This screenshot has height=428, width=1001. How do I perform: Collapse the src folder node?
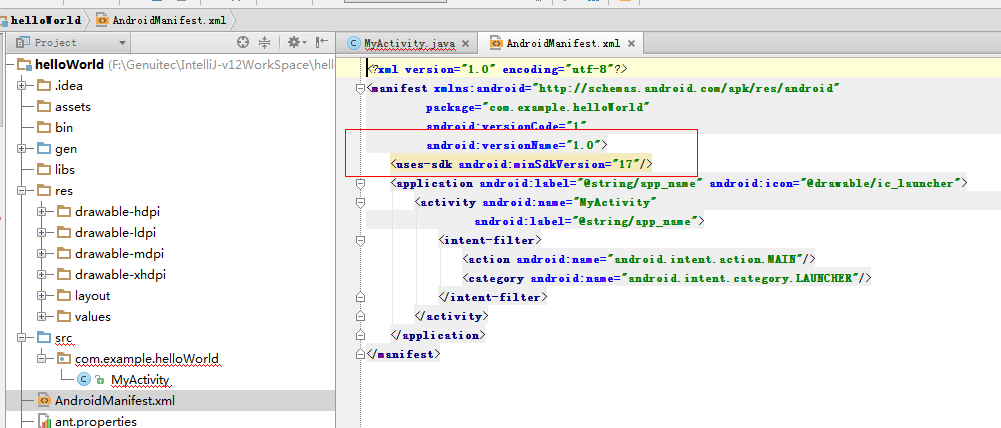(22, 337)
